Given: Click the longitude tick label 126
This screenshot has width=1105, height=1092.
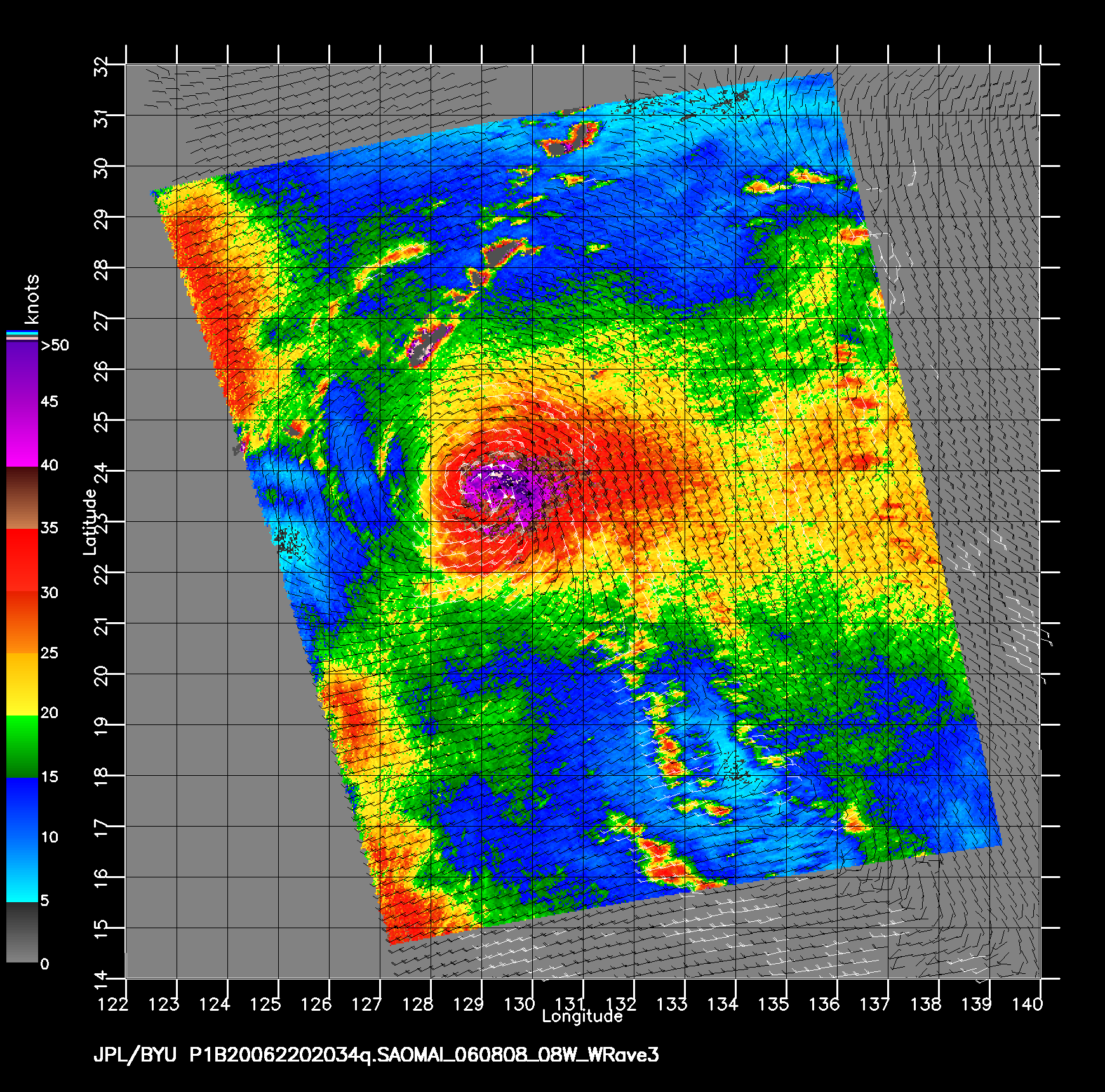Looking at the screenshot, I should 316,1004.
